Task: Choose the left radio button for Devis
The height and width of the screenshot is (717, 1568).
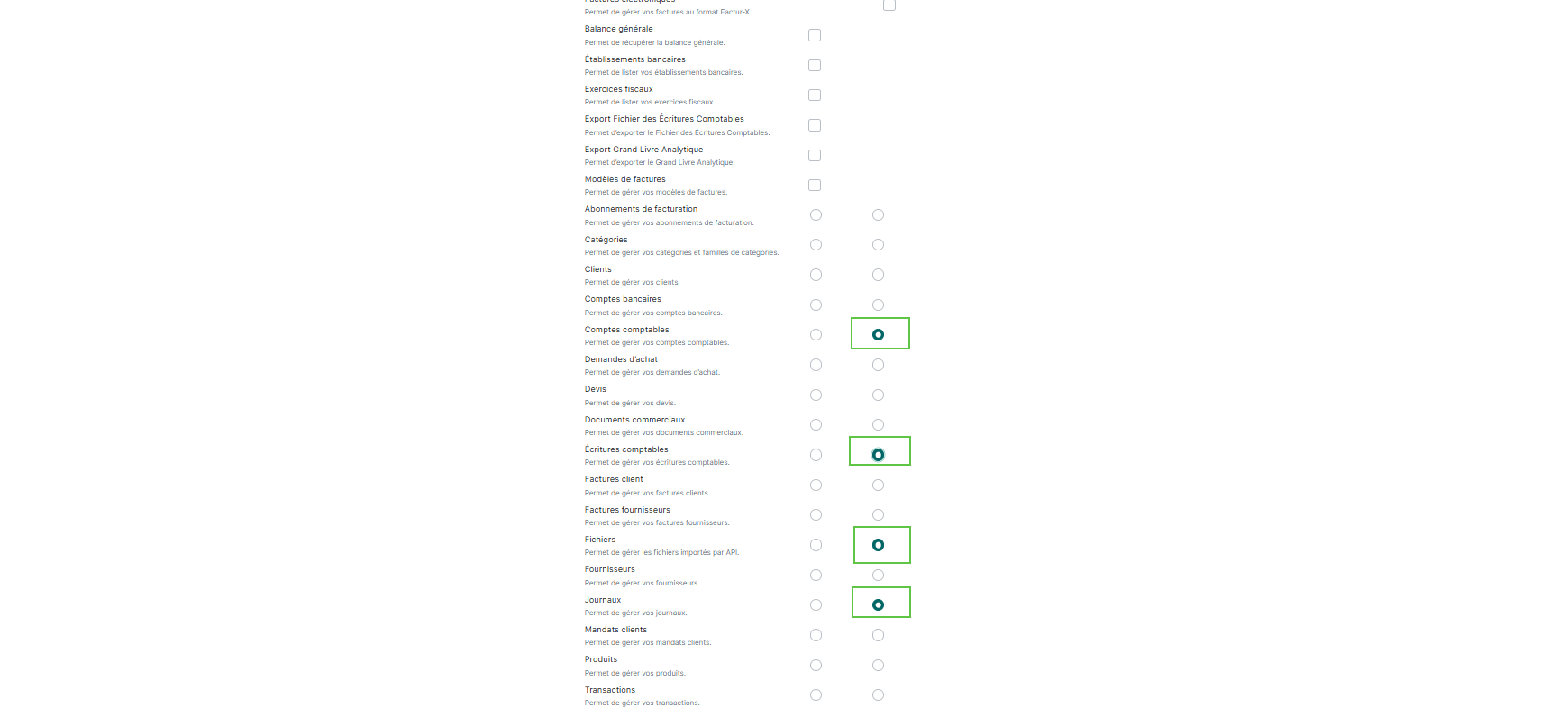Action: point(816,395)
